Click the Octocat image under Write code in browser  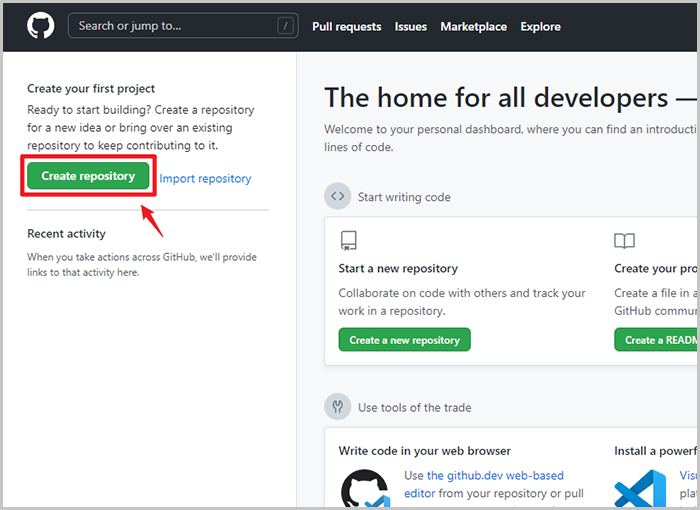365,489
